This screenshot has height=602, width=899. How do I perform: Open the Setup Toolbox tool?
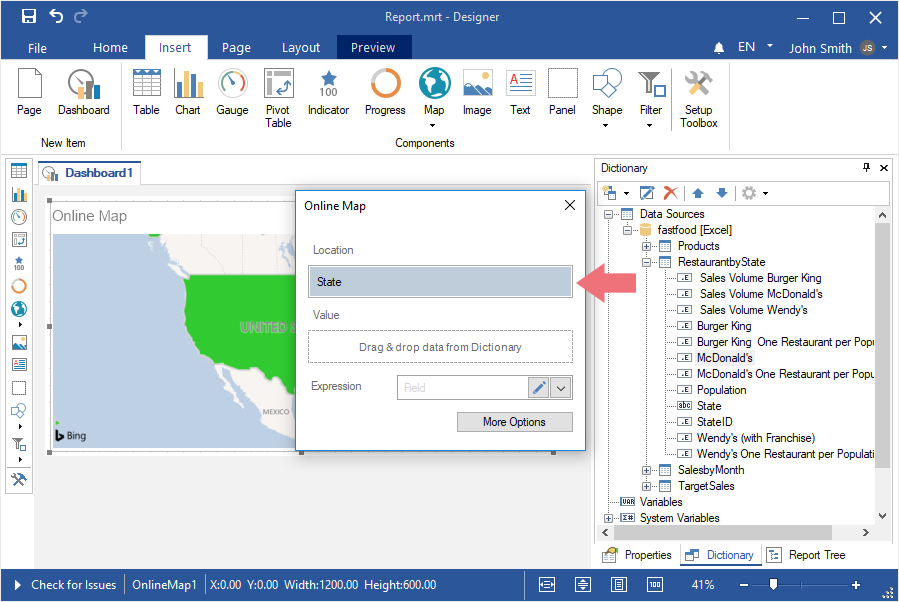[x=698, y=97]
